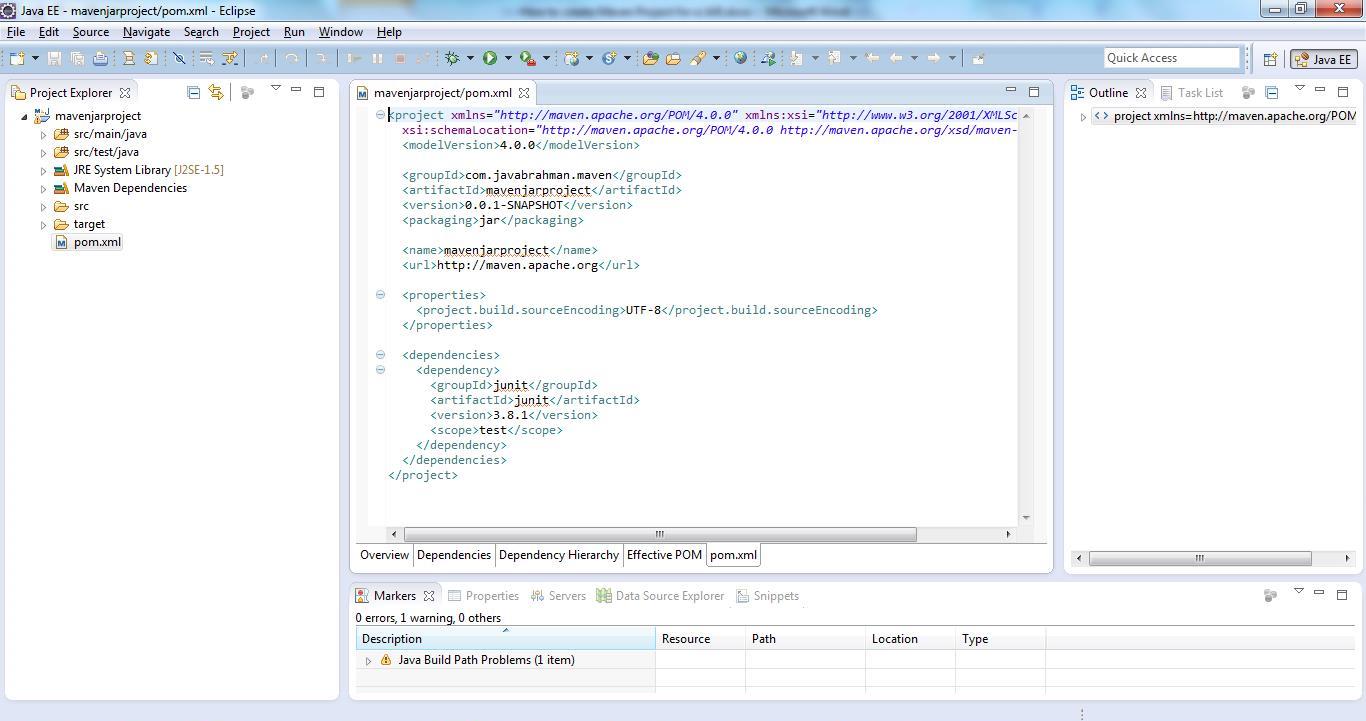
Task: Click Collapse All in Project Explorer
Action: pyautogui.click(x=193, y=92)
